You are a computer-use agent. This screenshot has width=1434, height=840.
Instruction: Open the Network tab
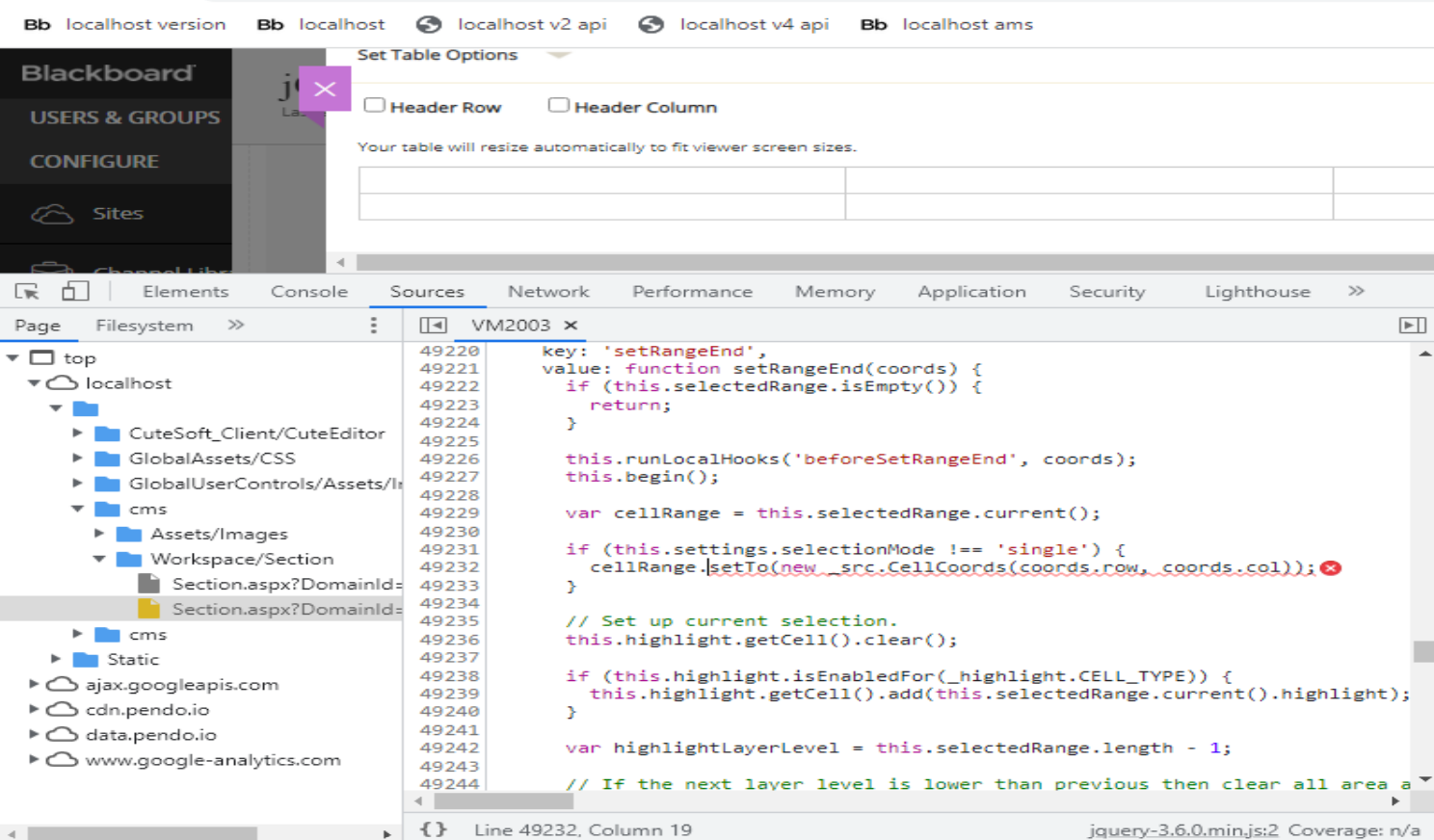[x=548, y=291]
